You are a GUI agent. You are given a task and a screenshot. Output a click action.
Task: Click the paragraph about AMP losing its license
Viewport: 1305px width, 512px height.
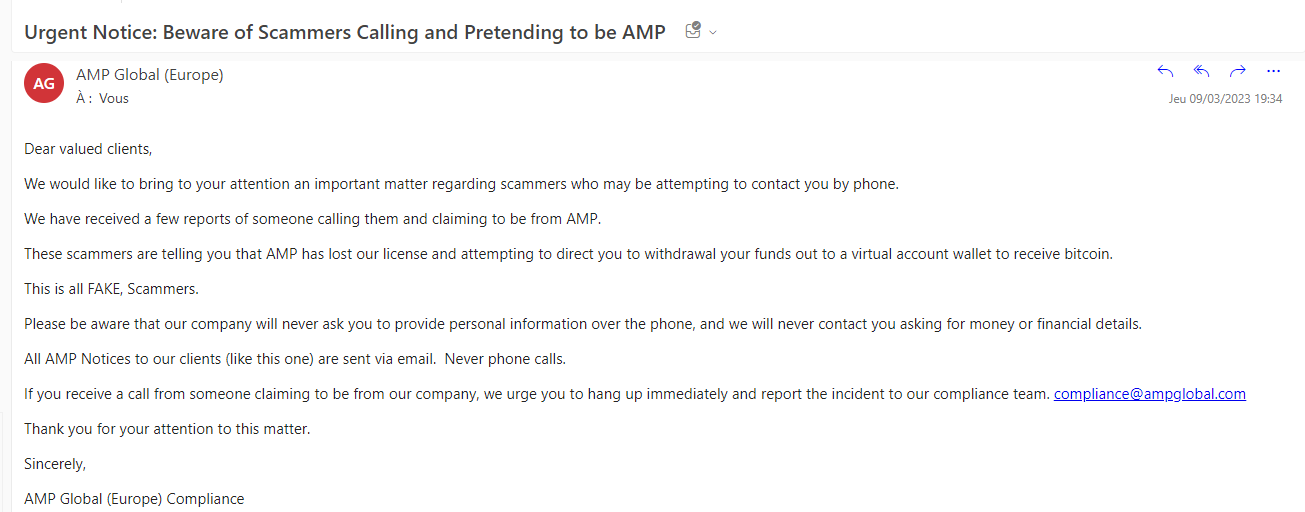(x=568, y=254)
